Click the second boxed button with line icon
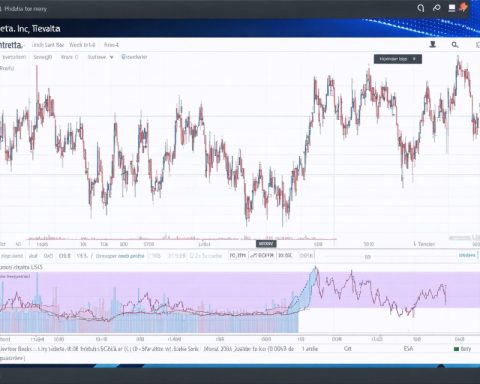480x384 pixels. pos(262,256)
